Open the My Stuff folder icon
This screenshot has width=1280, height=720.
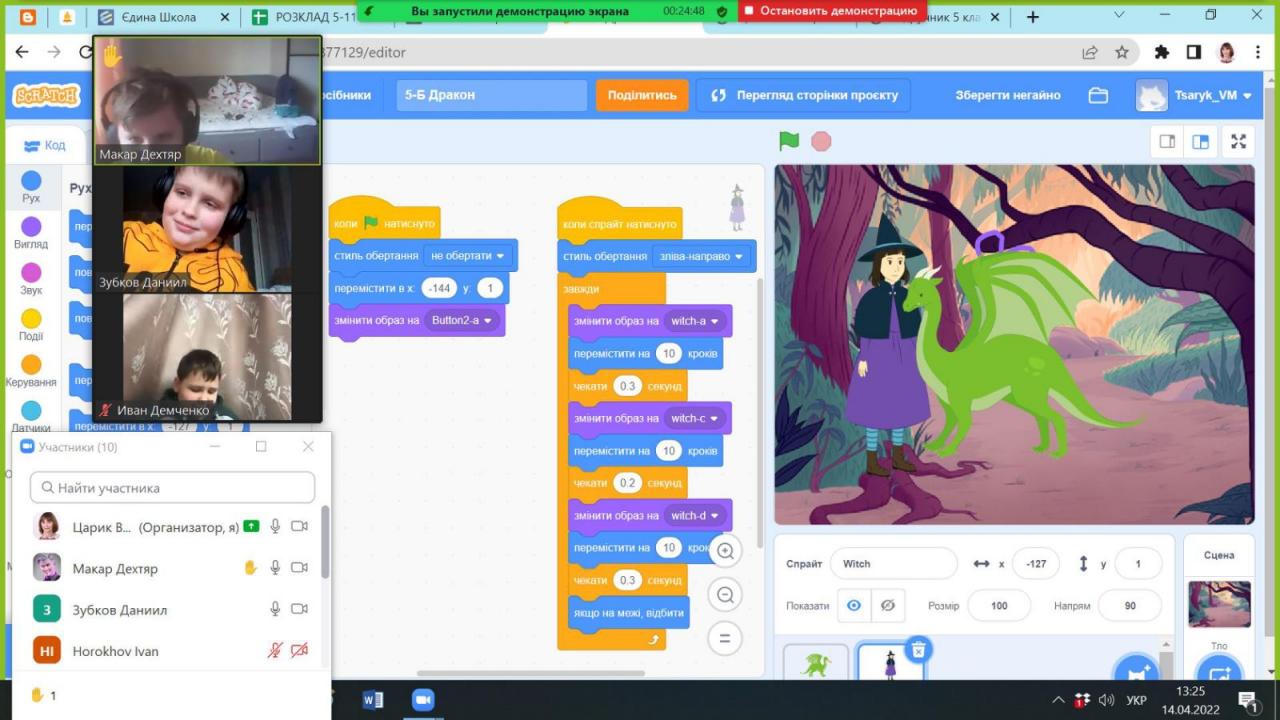pyautogui.click(x=1098, y=95)
